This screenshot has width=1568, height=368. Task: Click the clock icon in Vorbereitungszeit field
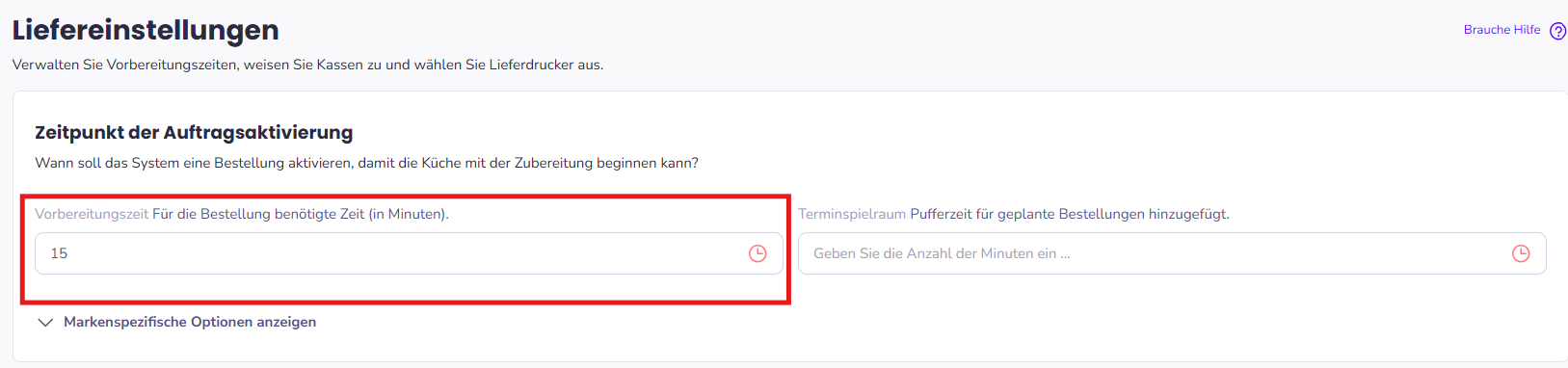click(757, 253)
